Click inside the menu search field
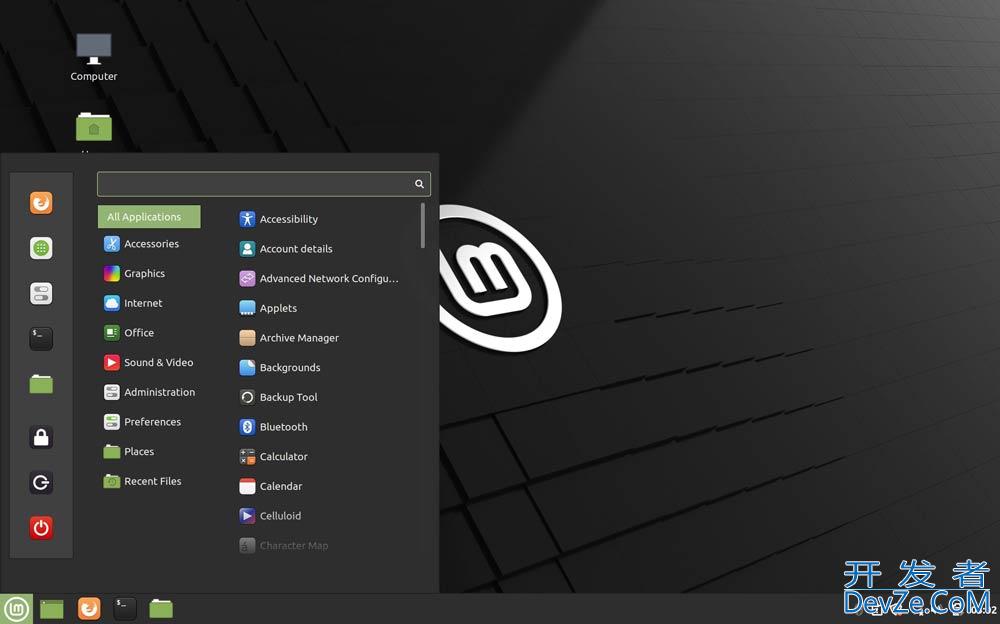The image size is (1000, 624). (x=263, y=184)
